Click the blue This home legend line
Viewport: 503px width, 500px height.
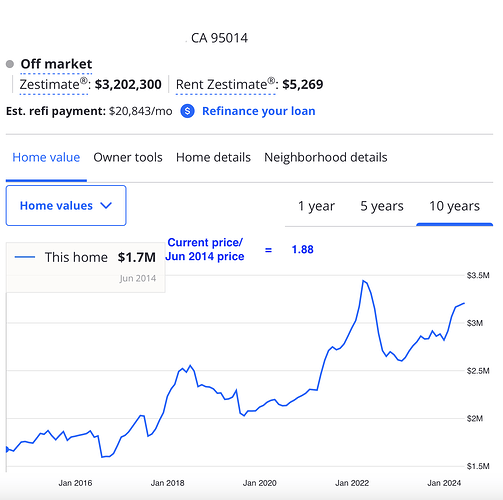click(x=25, y=257)
